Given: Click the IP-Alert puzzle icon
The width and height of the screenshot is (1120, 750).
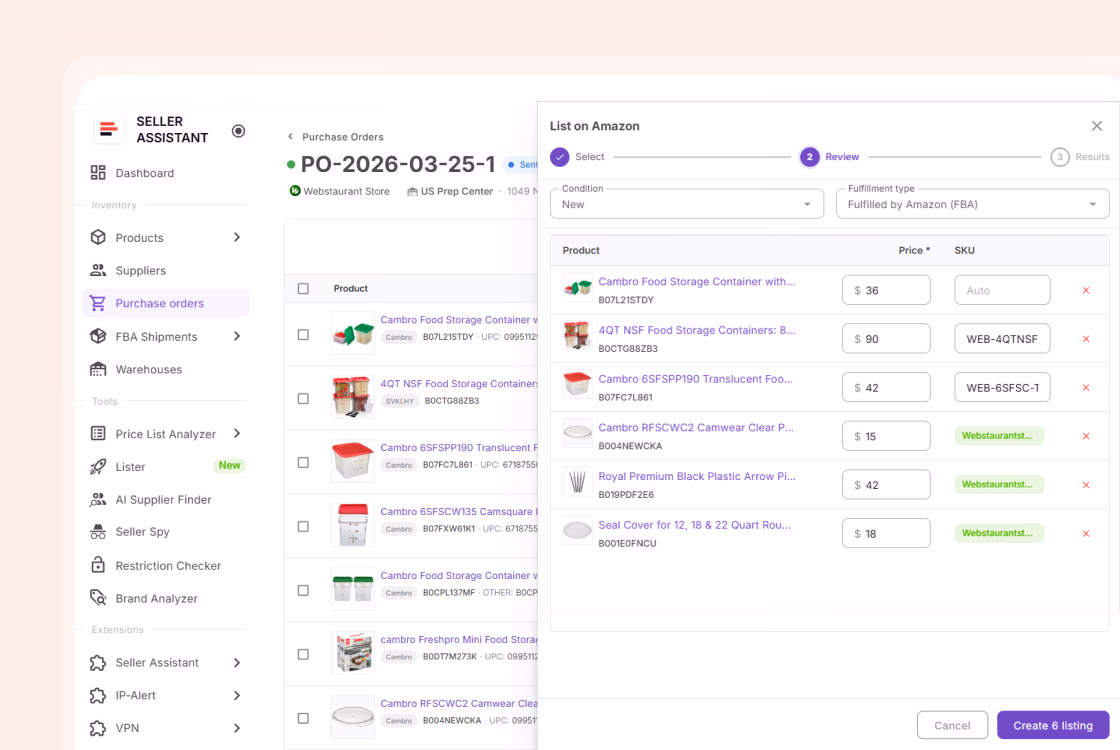Looking at the screenshot, I should [98, 695].
